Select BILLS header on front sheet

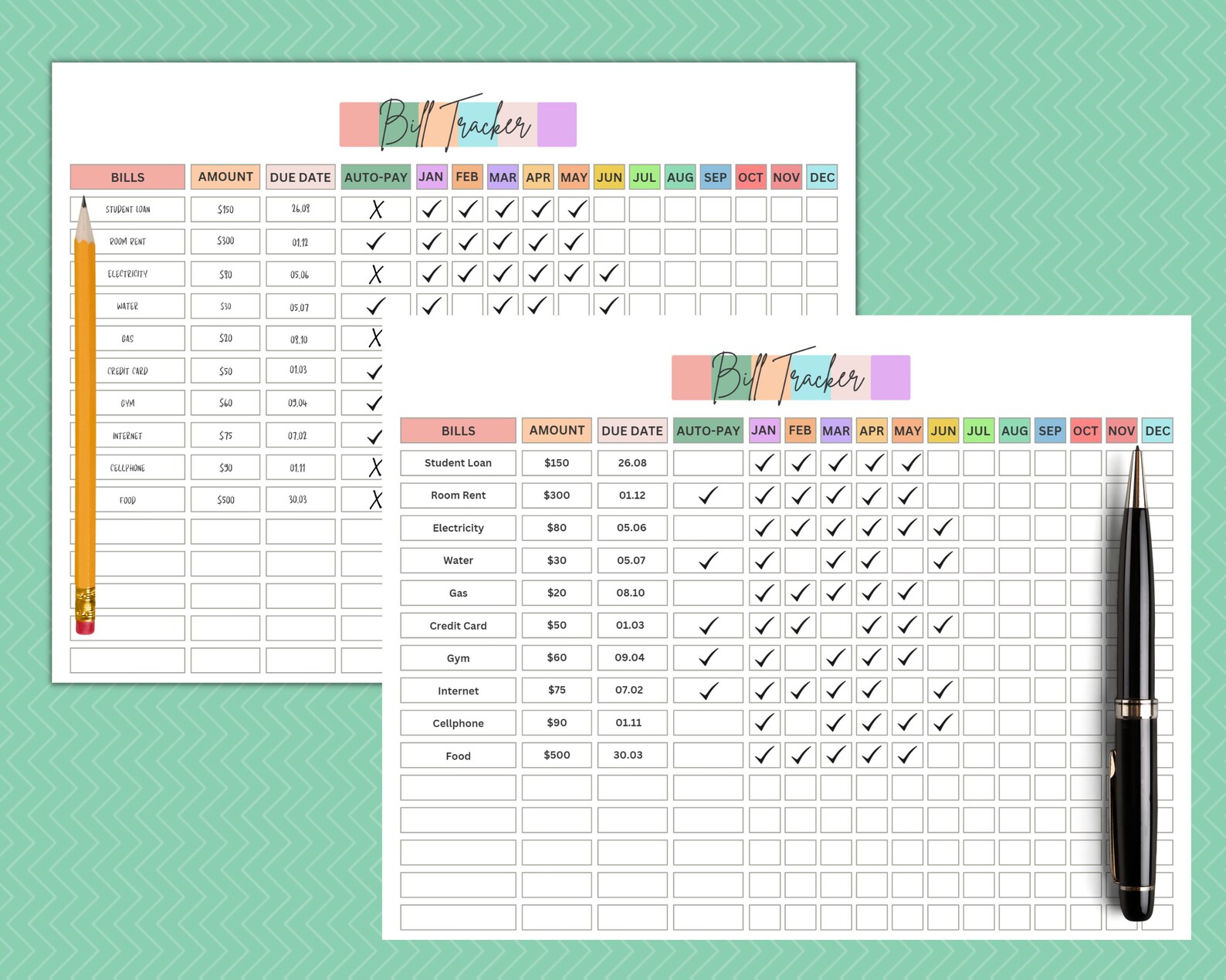pyautogui.click(x=458, y=431)
